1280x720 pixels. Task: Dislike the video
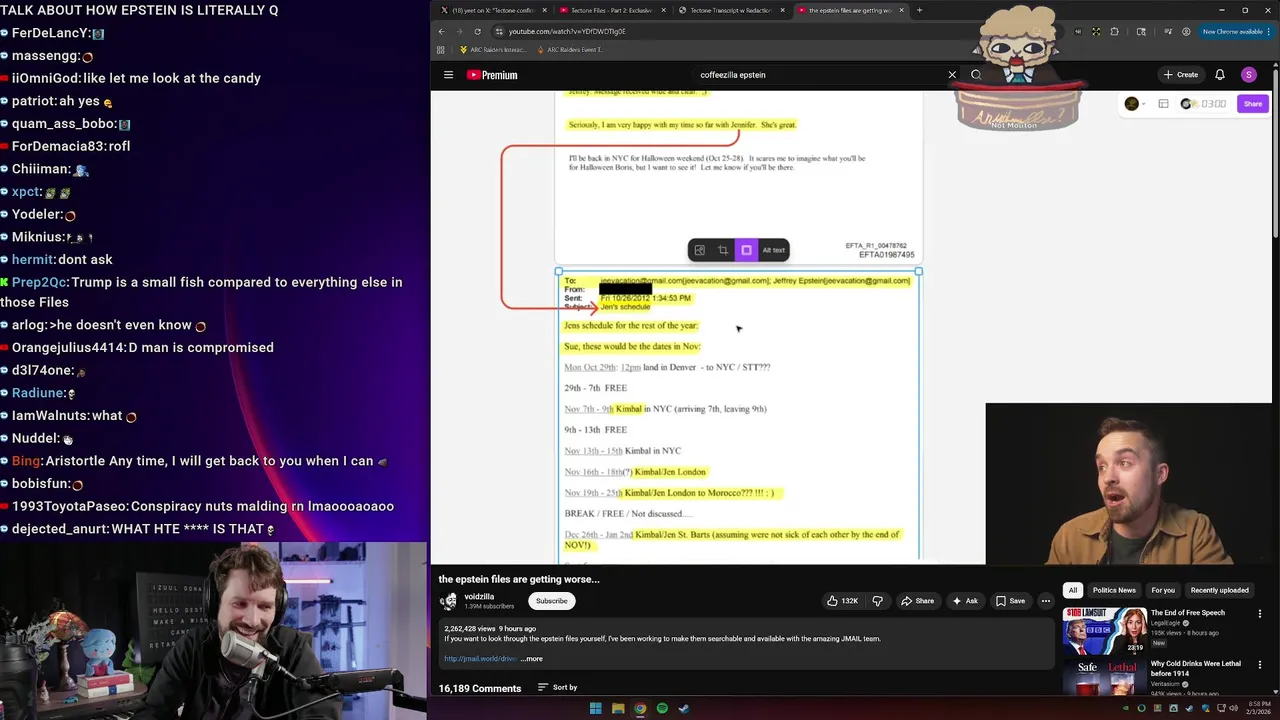click(878, 601)
